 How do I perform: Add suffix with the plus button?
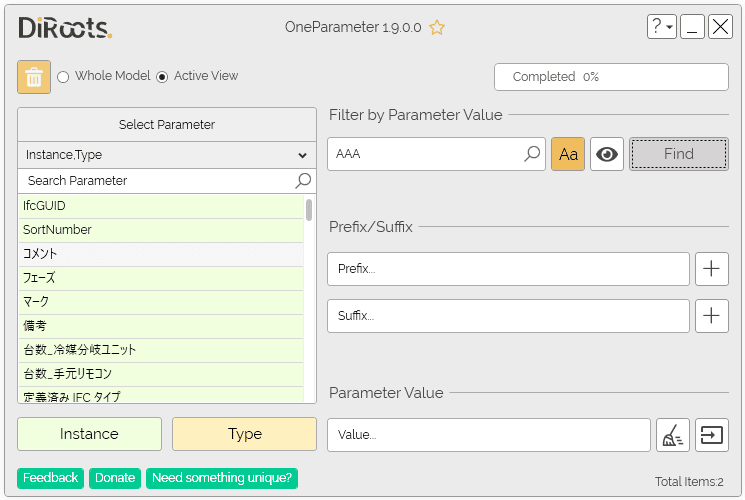tap(711, 316)
